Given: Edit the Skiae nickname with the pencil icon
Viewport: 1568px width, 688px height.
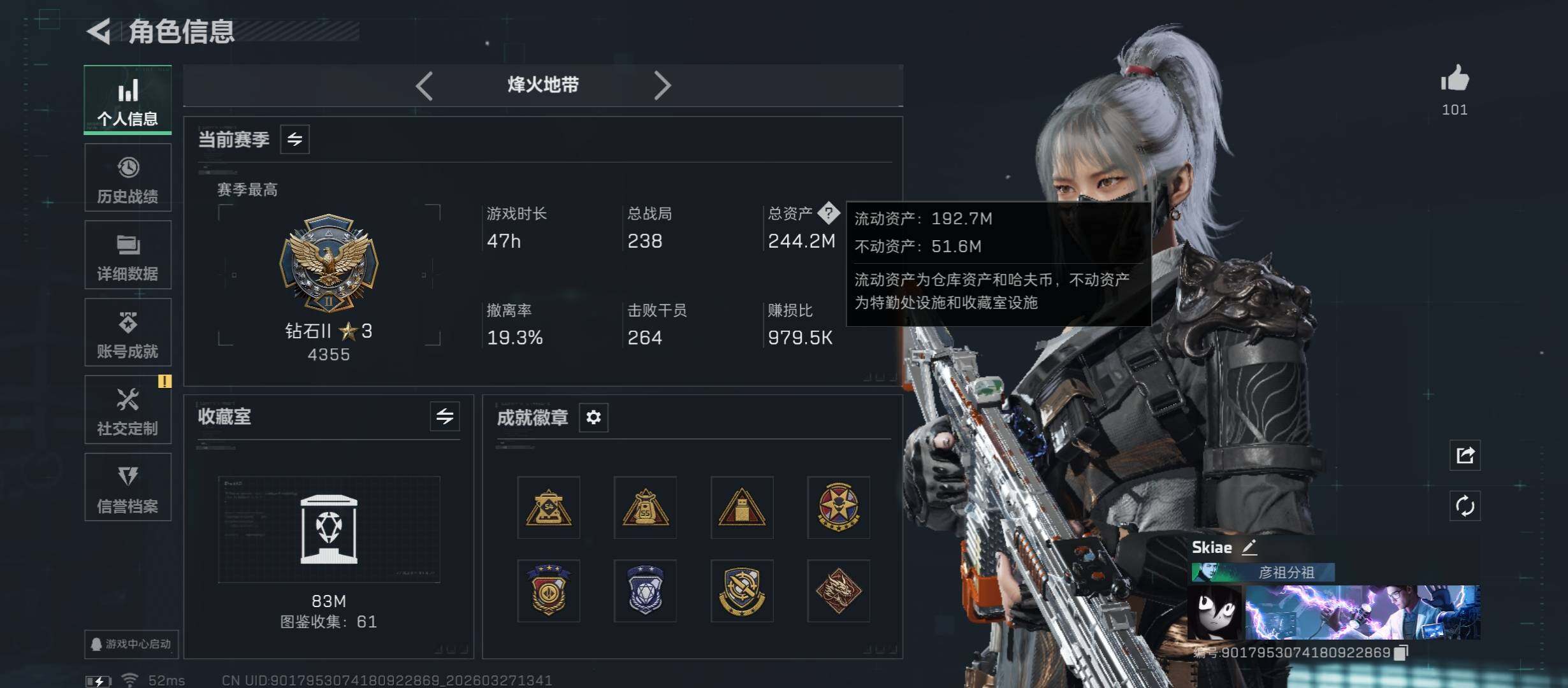Looking at the screenshot, I should [1249, 547].
